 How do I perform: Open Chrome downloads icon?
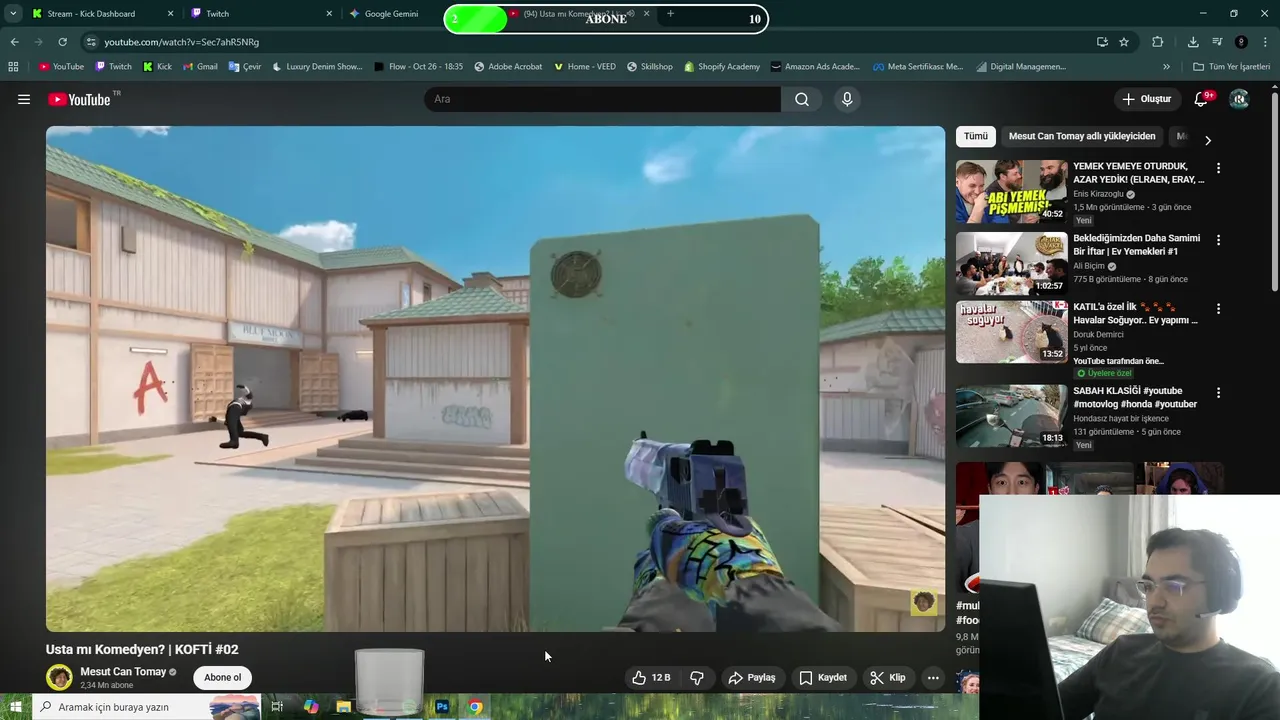[1193, 42]
